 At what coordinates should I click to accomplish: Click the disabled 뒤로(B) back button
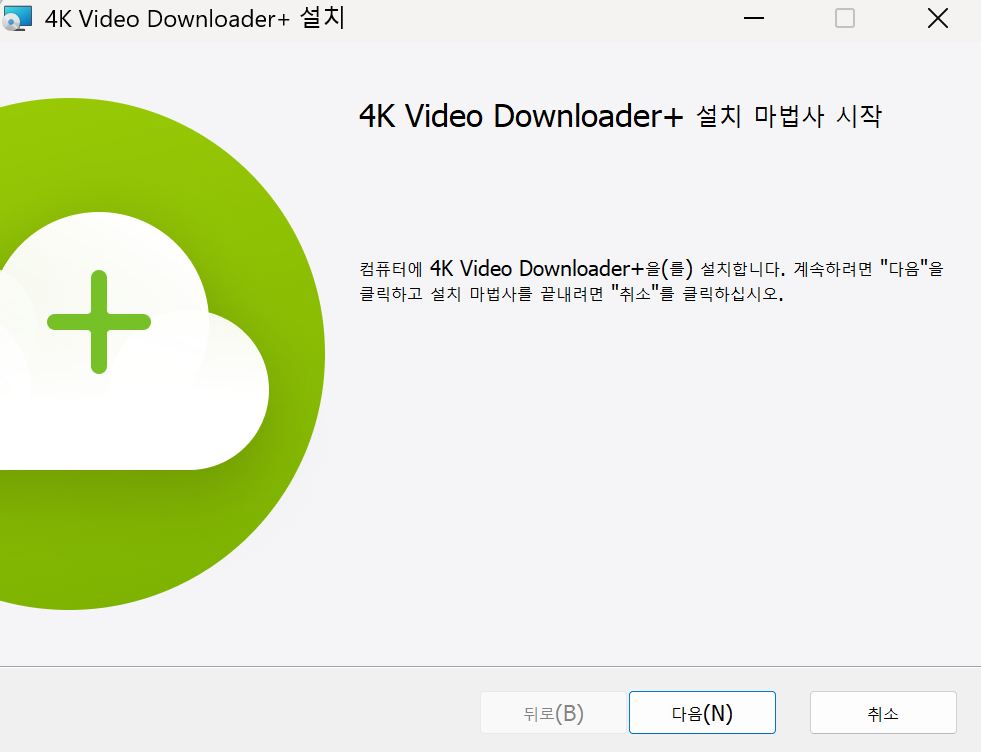point(553,713)
